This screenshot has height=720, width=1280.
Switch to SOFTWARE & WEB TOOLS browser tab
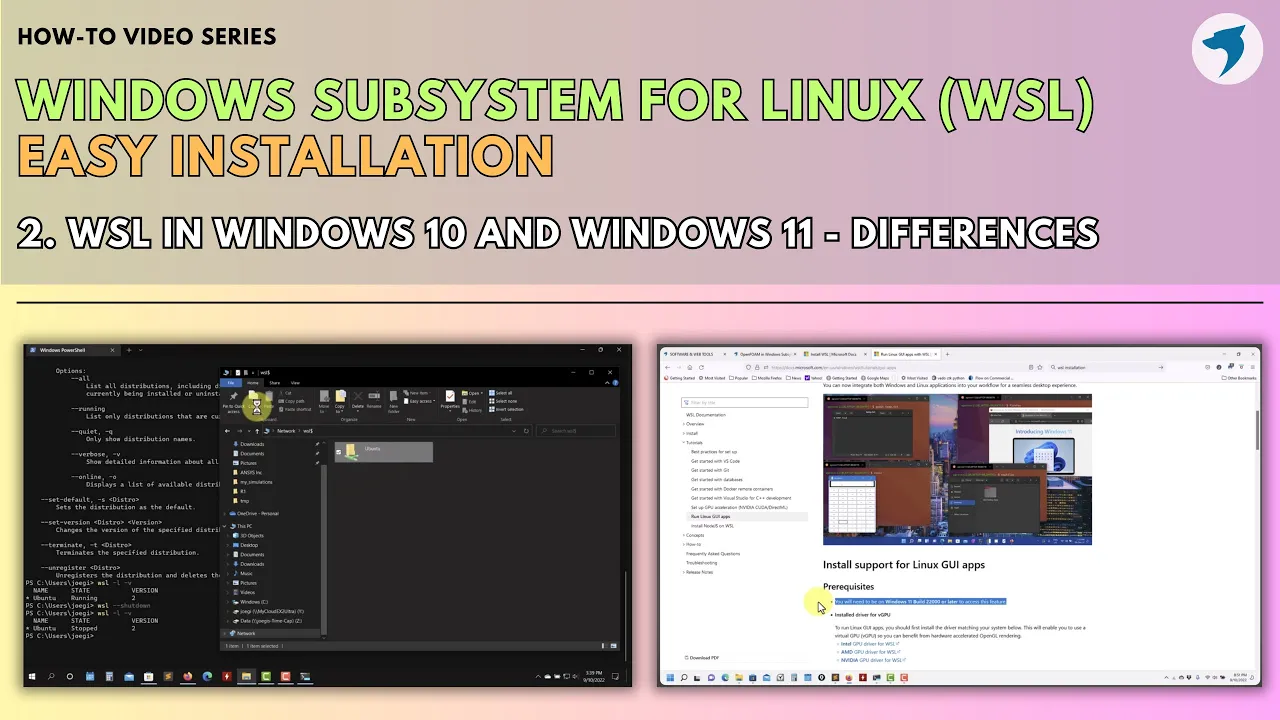click(693, 354)
